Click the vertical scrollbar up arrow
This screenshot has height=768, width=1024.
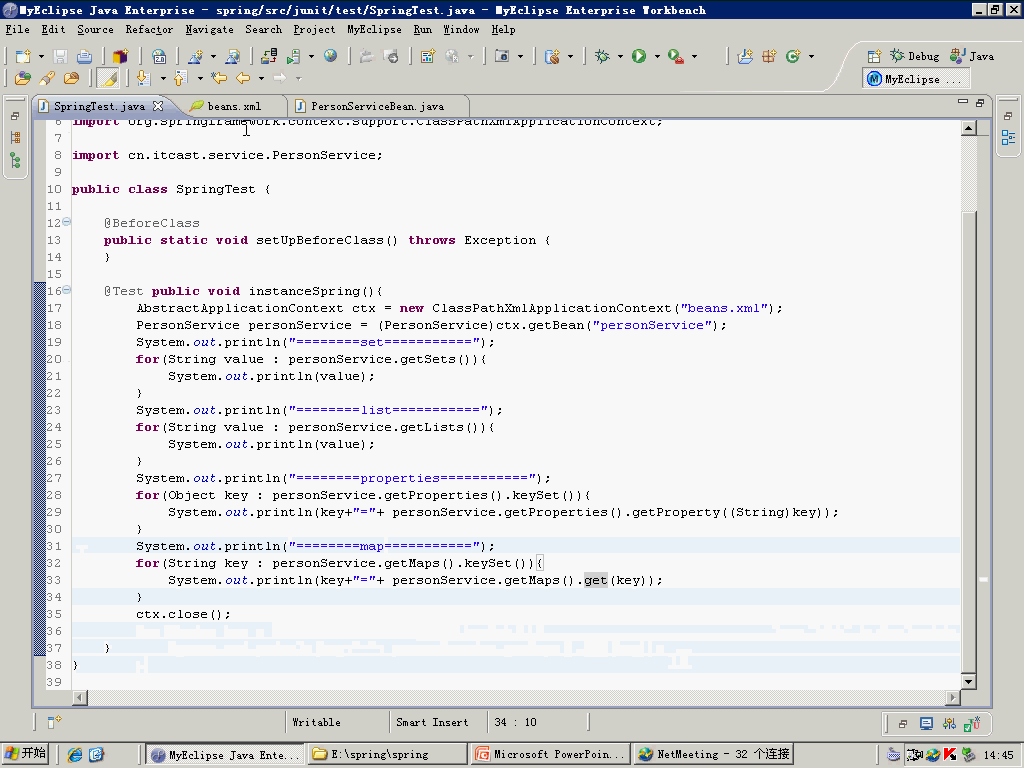[968, 128]
